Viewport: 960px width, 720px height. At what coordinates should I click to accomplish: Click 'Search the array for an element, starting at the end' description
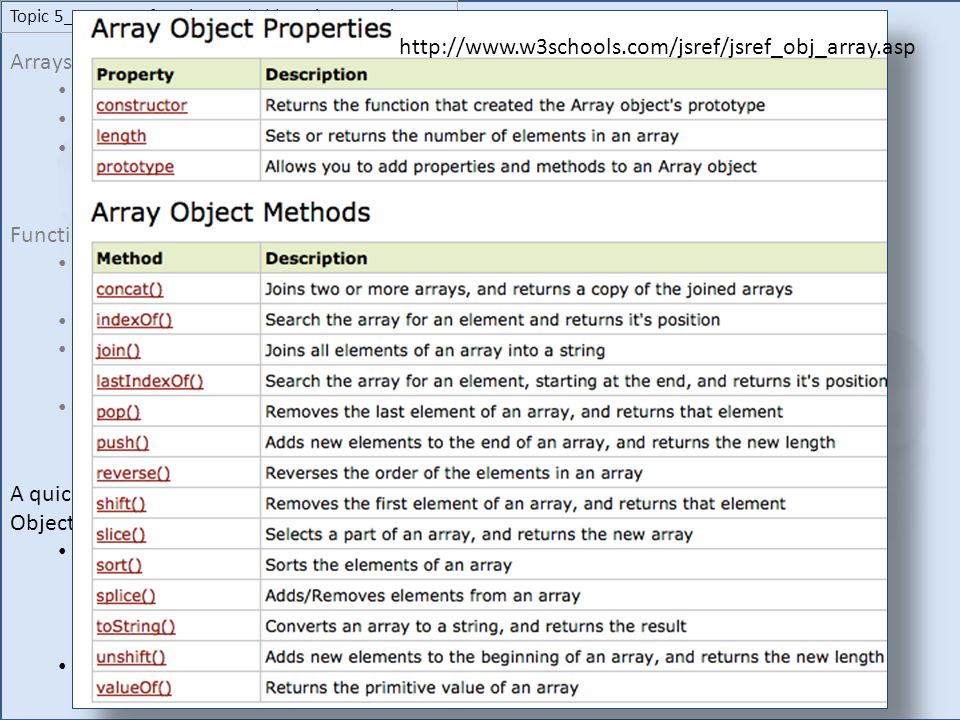pos(576,381)
